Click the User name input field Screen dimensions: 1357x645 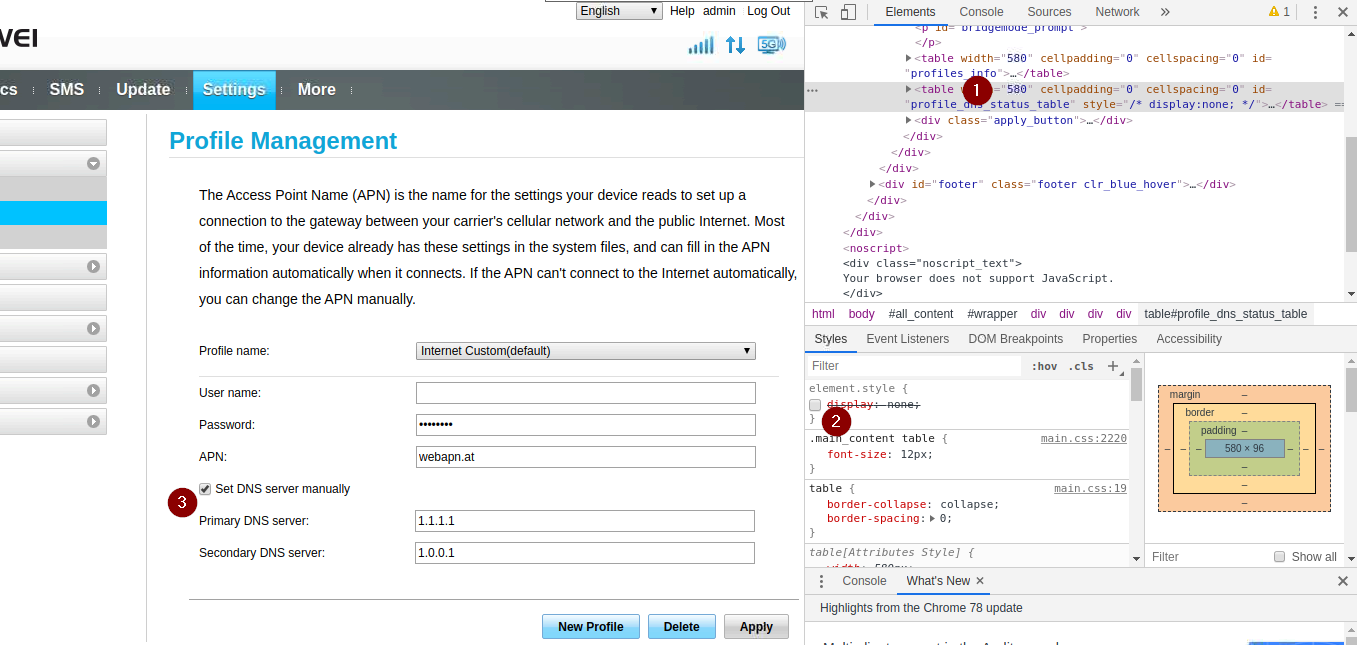tap(586, 393)
